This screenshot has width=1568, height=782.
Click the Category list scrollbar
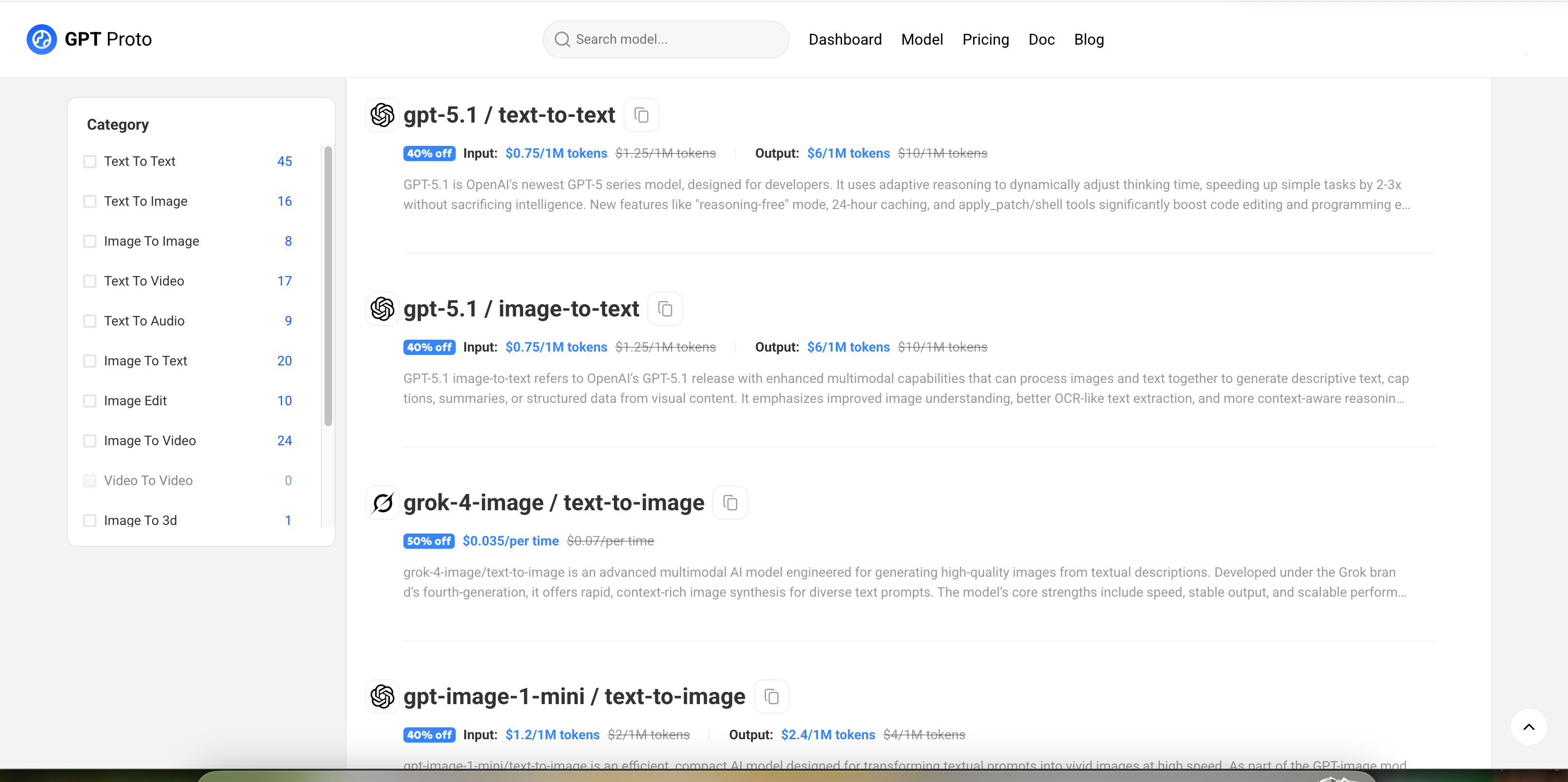[x=328, y=286]
